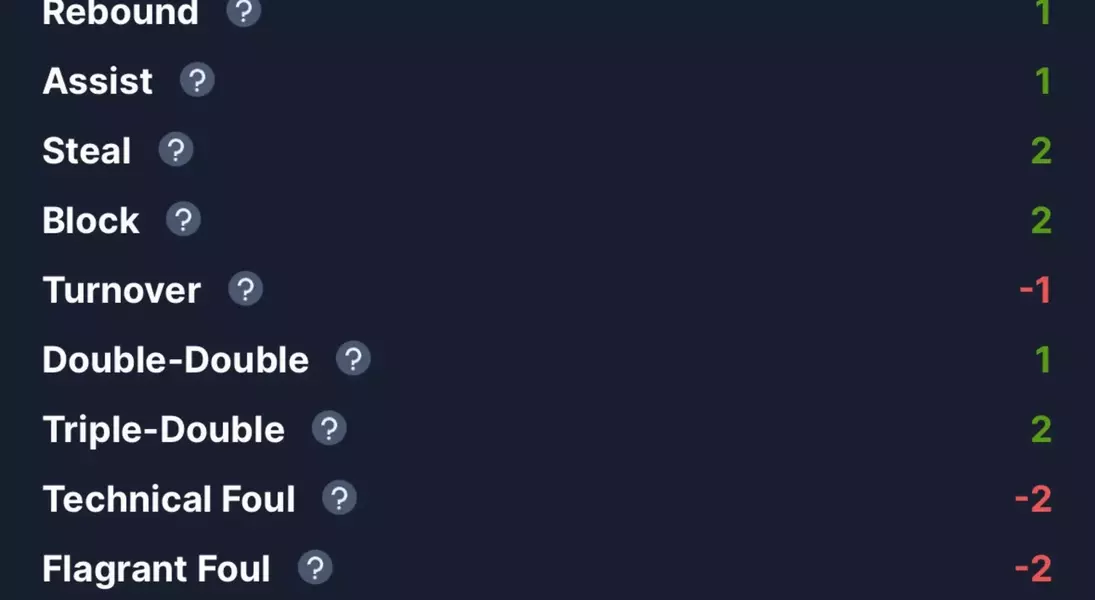Show the help tooltip for Steal

[x=175, y=149]
